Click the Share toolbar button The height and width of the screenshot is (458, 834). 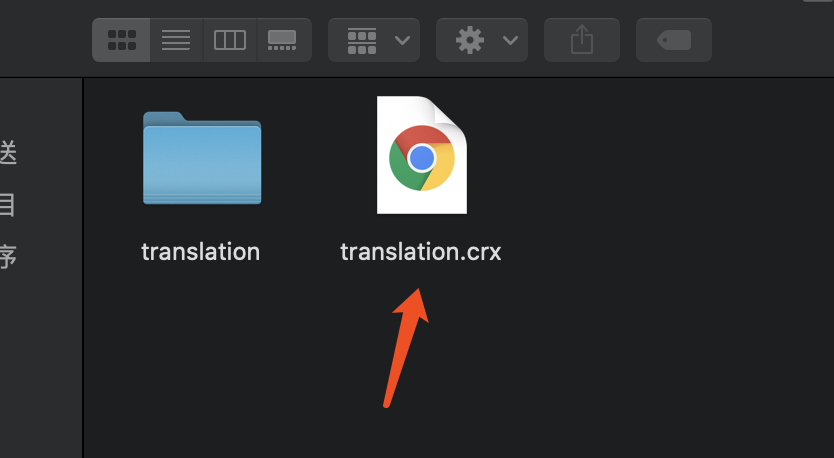pyautogui.click(x=581, y=40)
